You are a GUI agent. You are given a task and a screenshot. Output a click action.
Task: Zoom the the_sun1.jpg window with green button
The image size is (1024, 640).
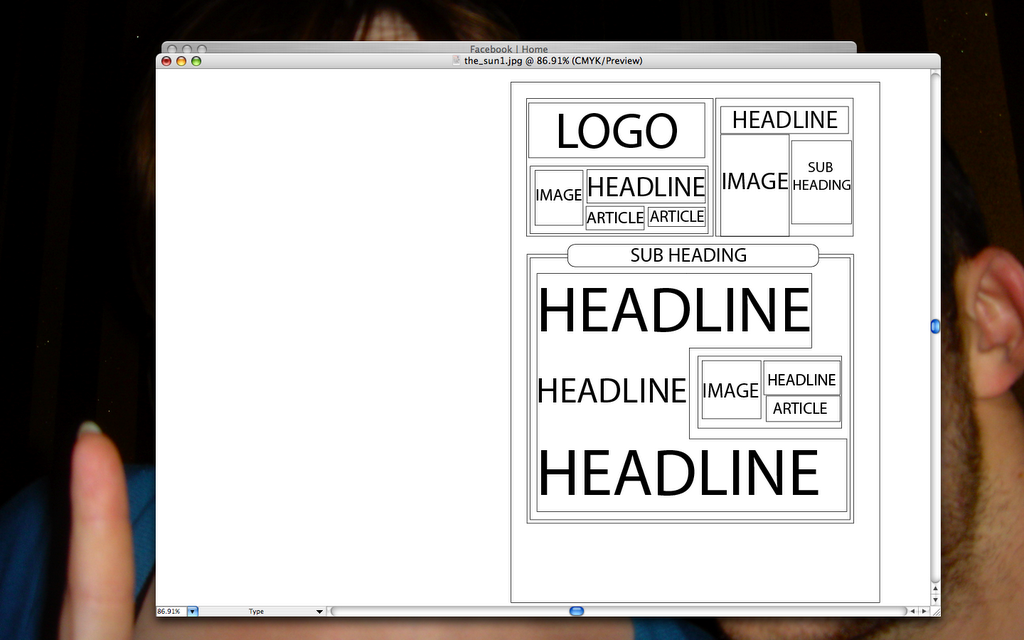[x=196, y=61]
